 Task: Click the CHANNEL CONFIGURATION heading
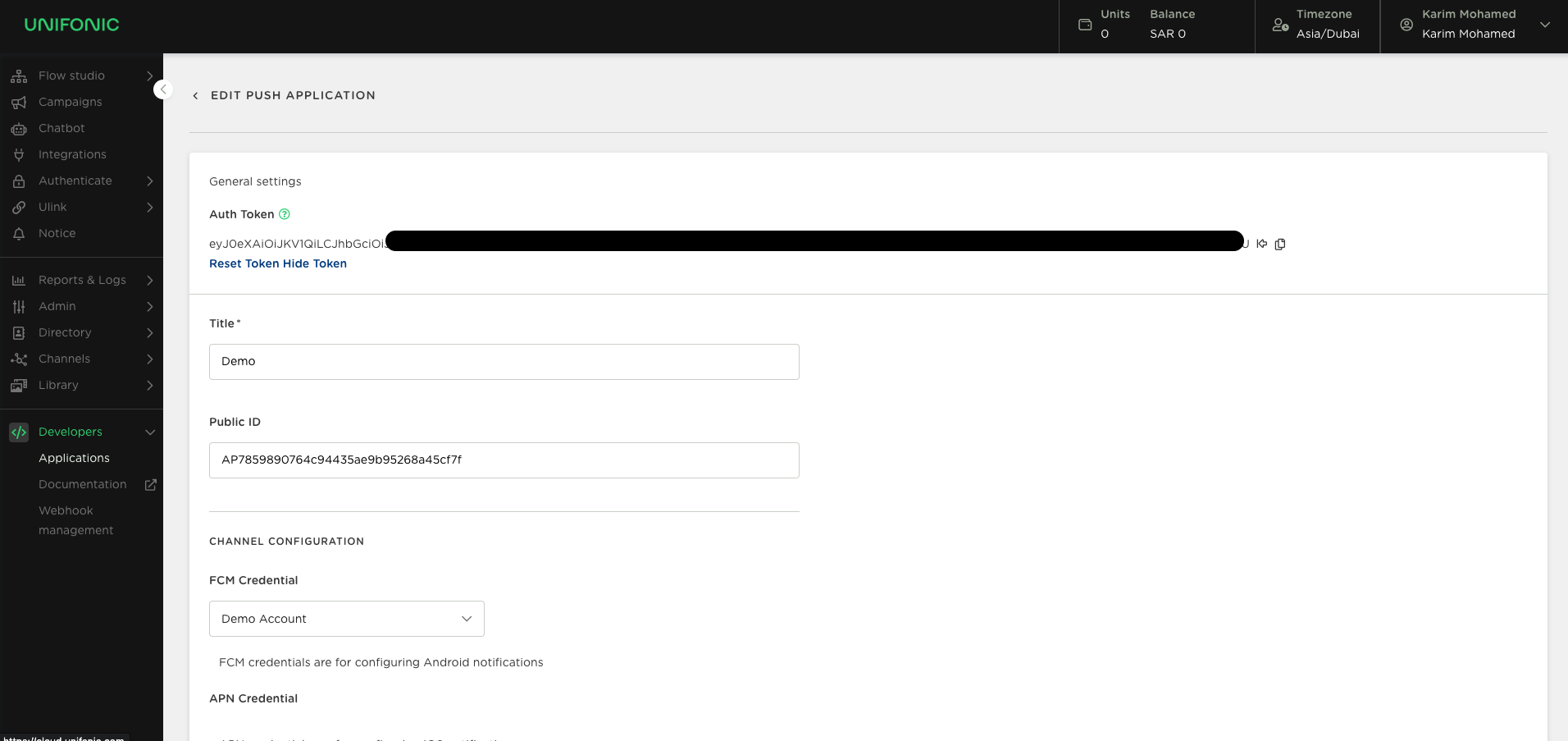(286, 542)
